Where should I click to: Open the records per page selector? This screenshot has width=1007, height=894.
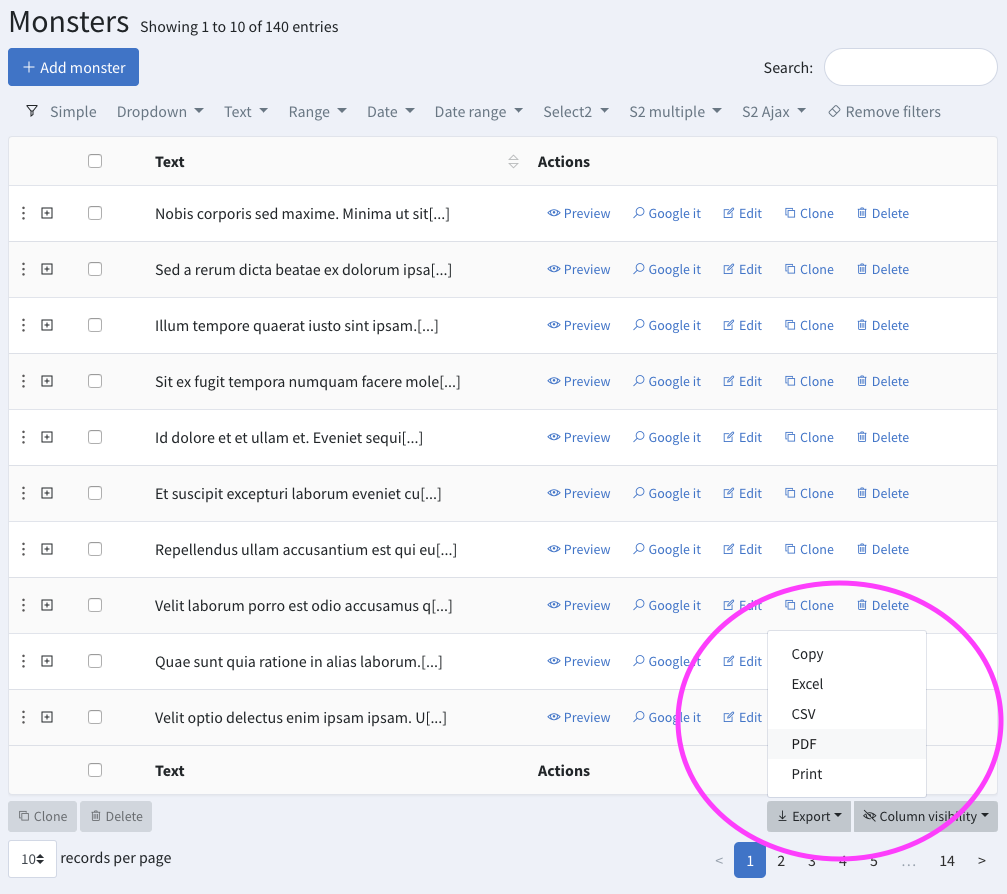pyautogui.click(x=32, y=859)
